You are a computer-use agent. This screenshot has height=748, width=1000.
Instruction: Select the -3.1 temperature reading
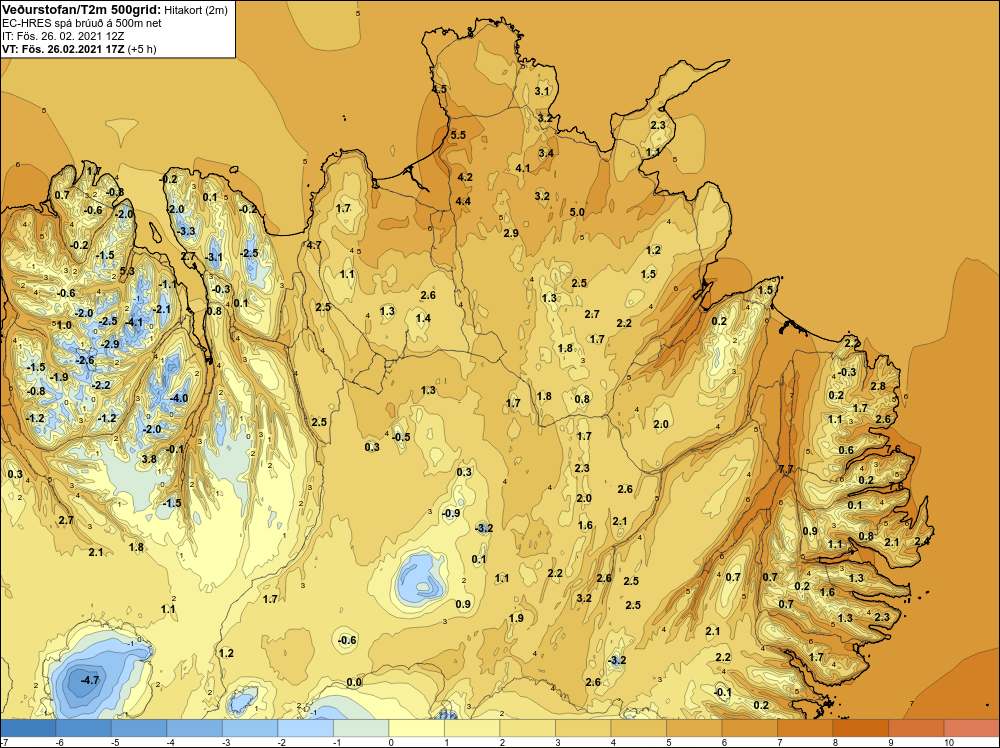point(214,258)
